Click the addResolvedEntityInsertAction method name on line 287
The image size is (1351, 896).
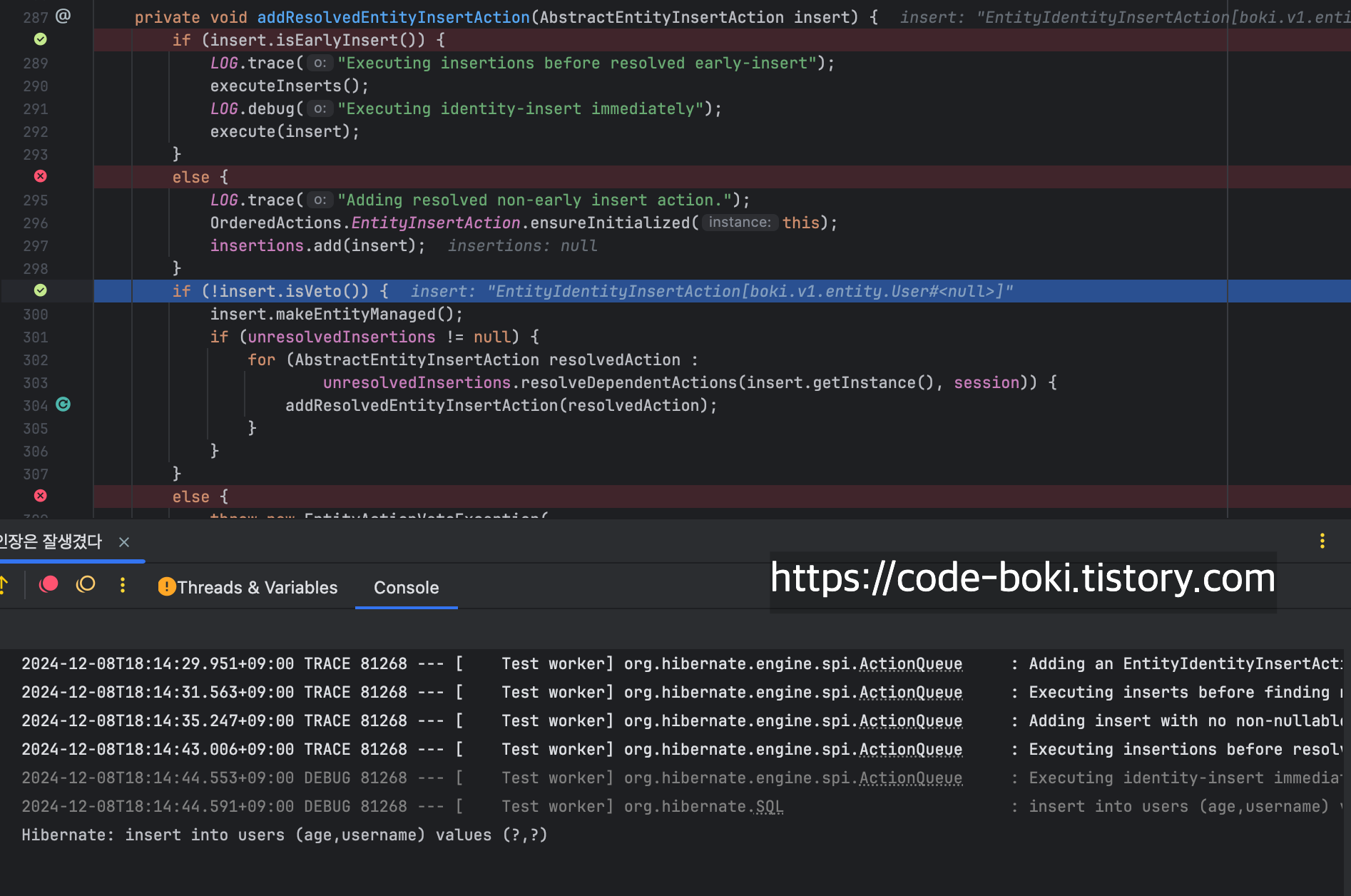393,17
